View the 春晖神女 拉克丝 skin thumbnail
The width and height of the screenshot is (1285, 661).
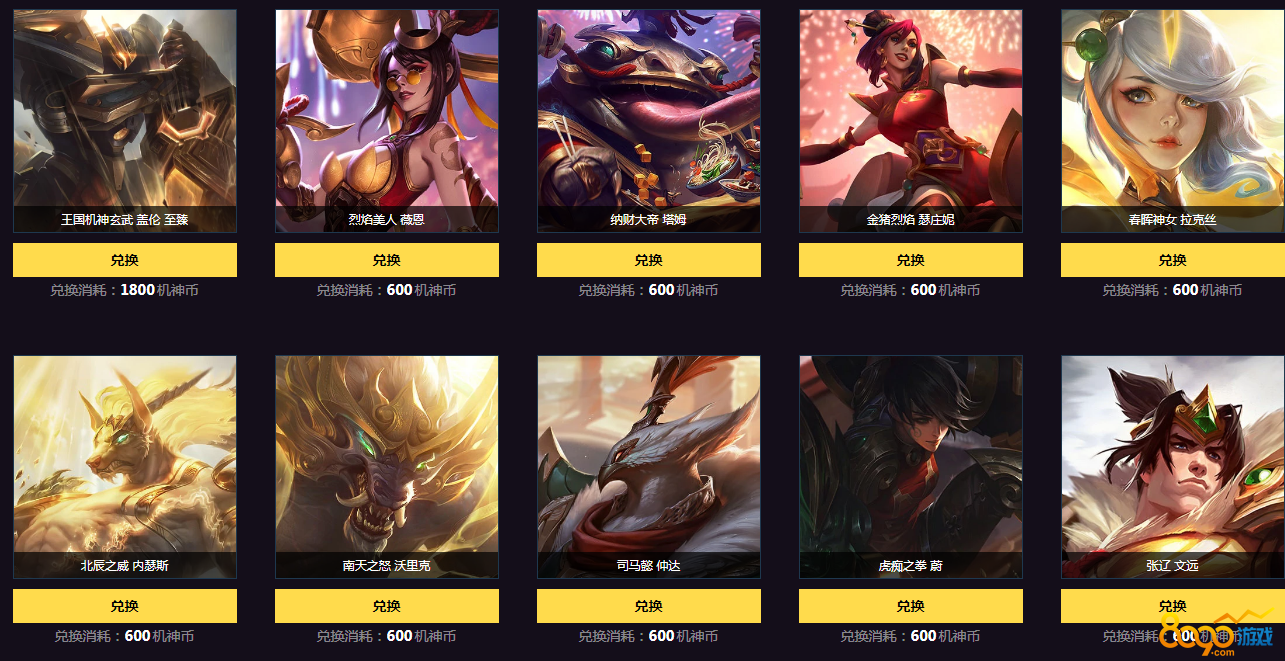(1173, 121)
